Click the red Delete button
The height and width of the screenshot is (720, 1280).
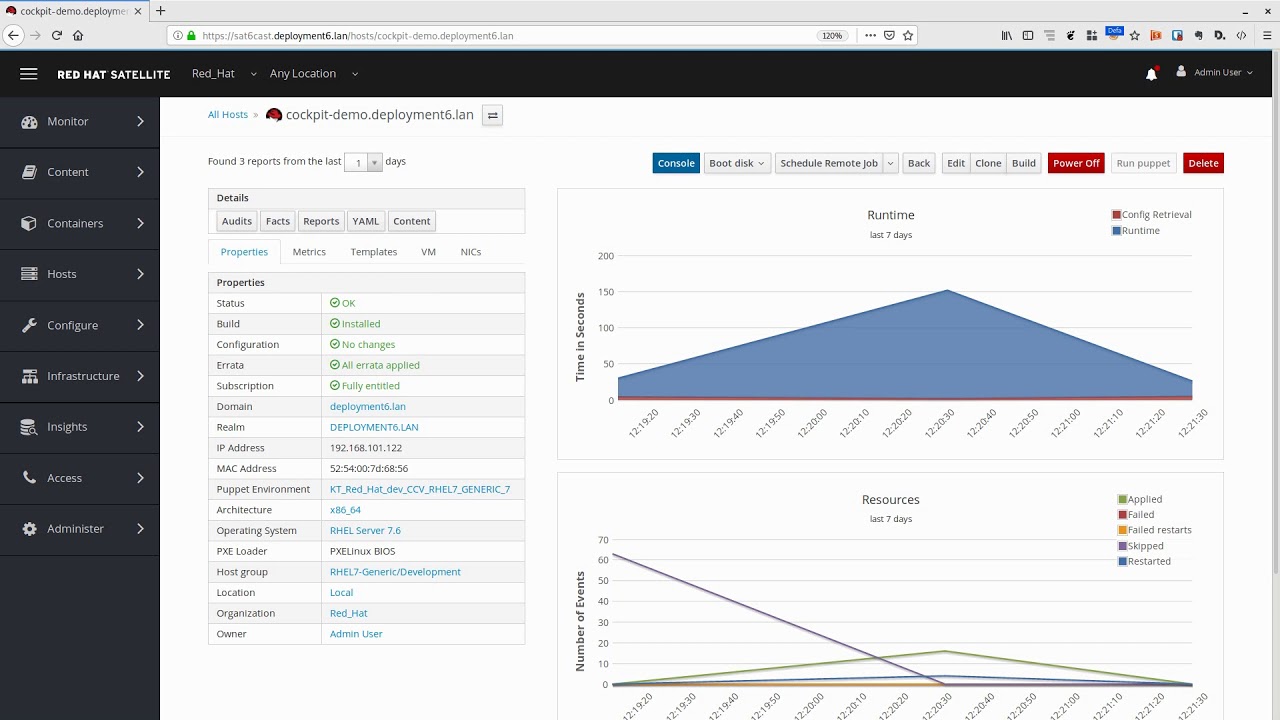(1203, 163)
